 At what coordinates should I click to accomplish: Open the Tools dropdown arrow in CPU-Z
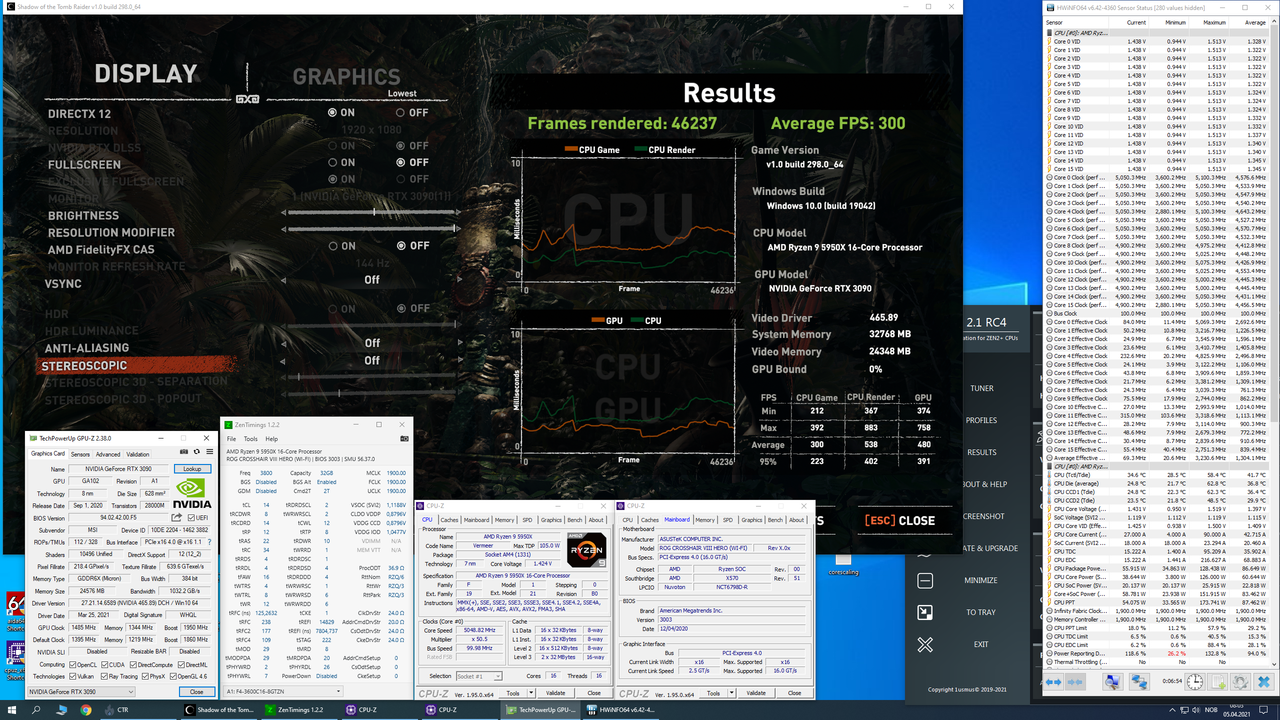tap(531, 693)
